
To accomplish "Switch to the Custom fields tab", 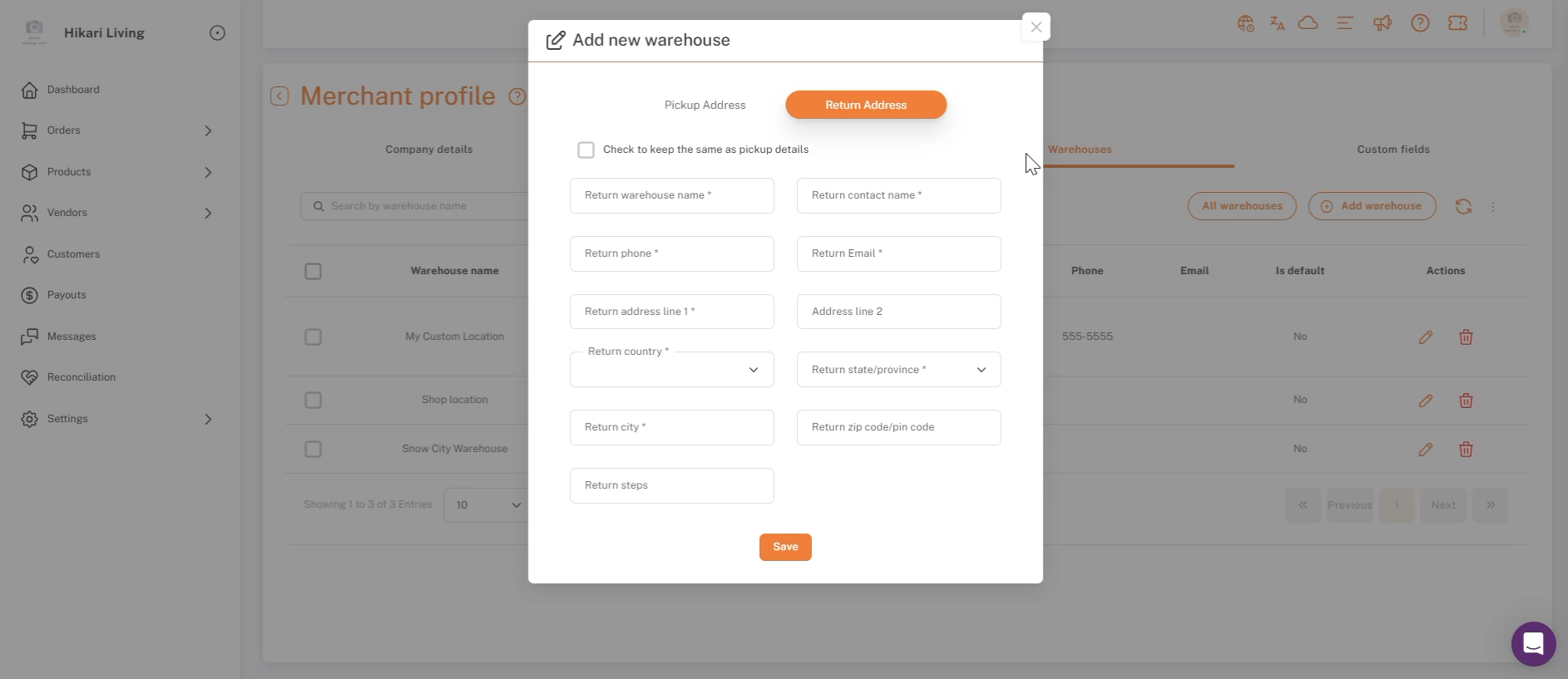I will (x=1394, y=150).
